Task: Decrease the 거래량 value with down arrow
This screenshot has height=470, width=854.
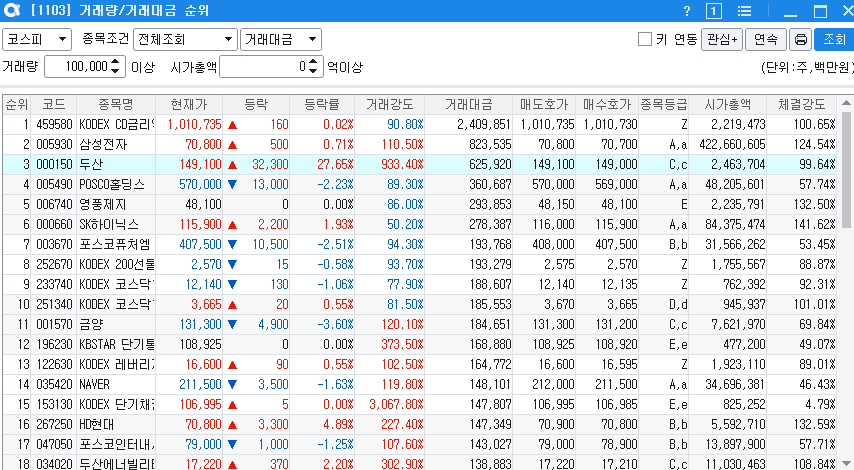Action: [115, 71]
